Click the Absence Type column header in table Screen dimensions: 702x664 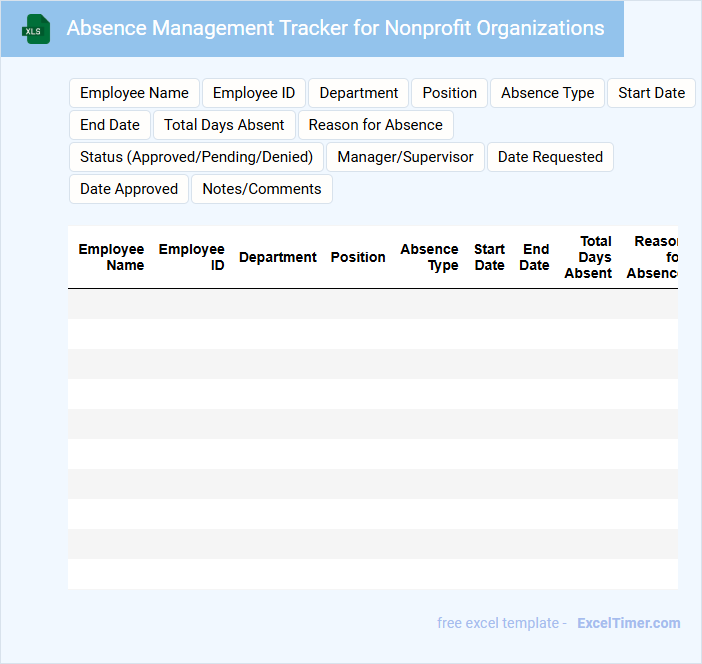(429, 257)
